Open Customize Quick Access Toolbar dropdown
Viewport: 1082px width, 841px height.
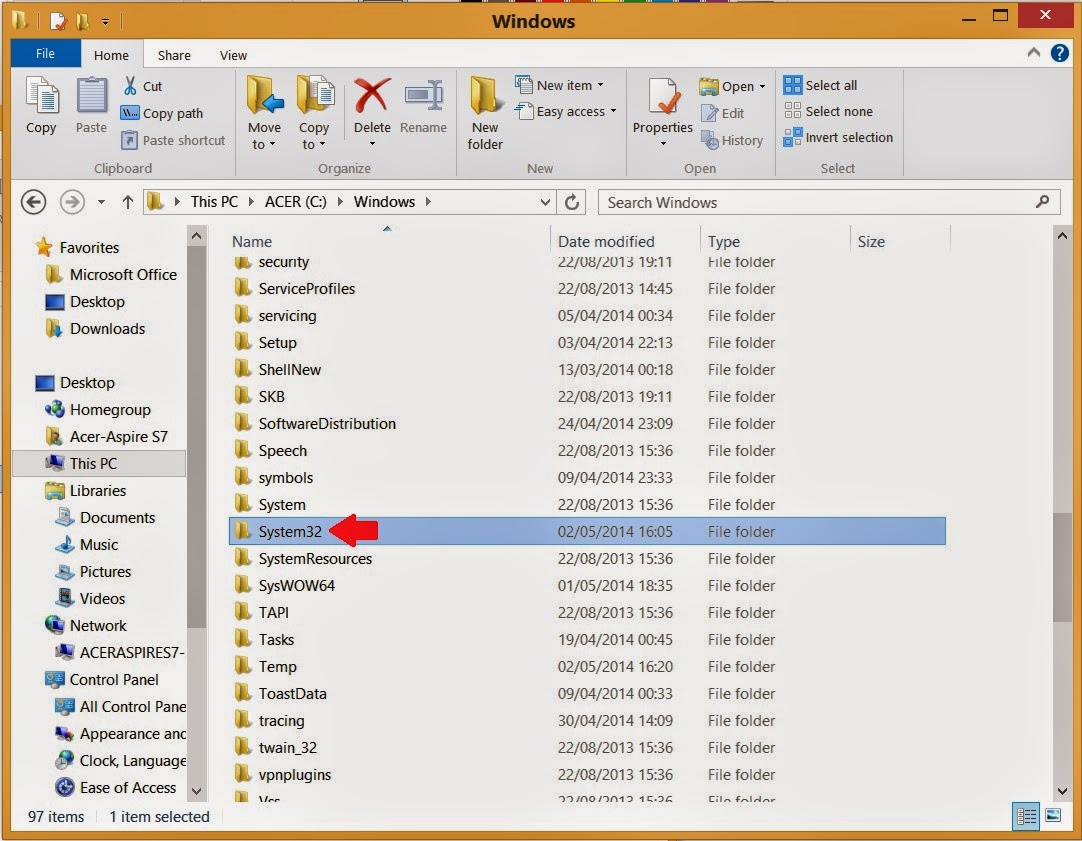(106, 22)
